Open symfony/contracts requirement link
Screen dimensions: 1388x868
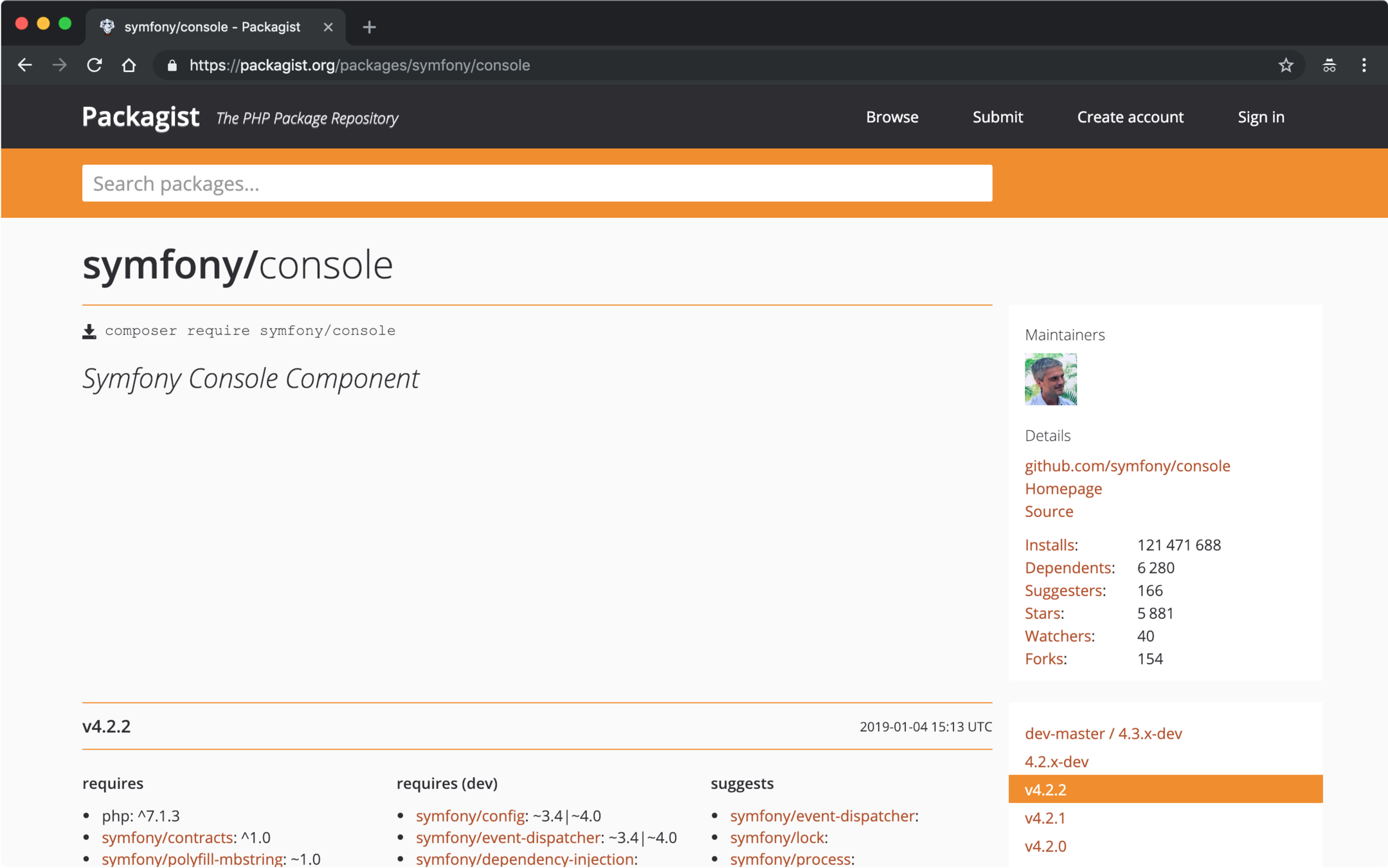point(167,837)
